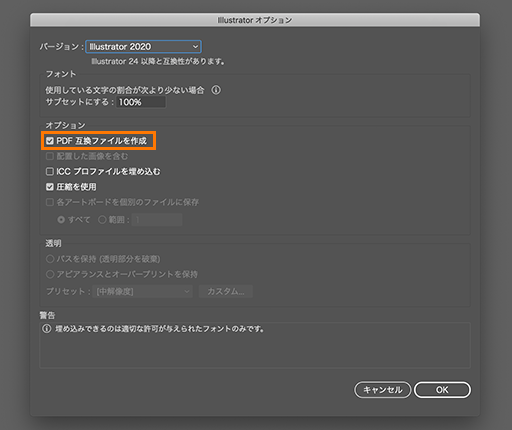This screenshot has width=512, height=430.
Task: Open the バージョン Illustrator 2020 dropdown
Action: pyautogui.click(x=143, y=47)
